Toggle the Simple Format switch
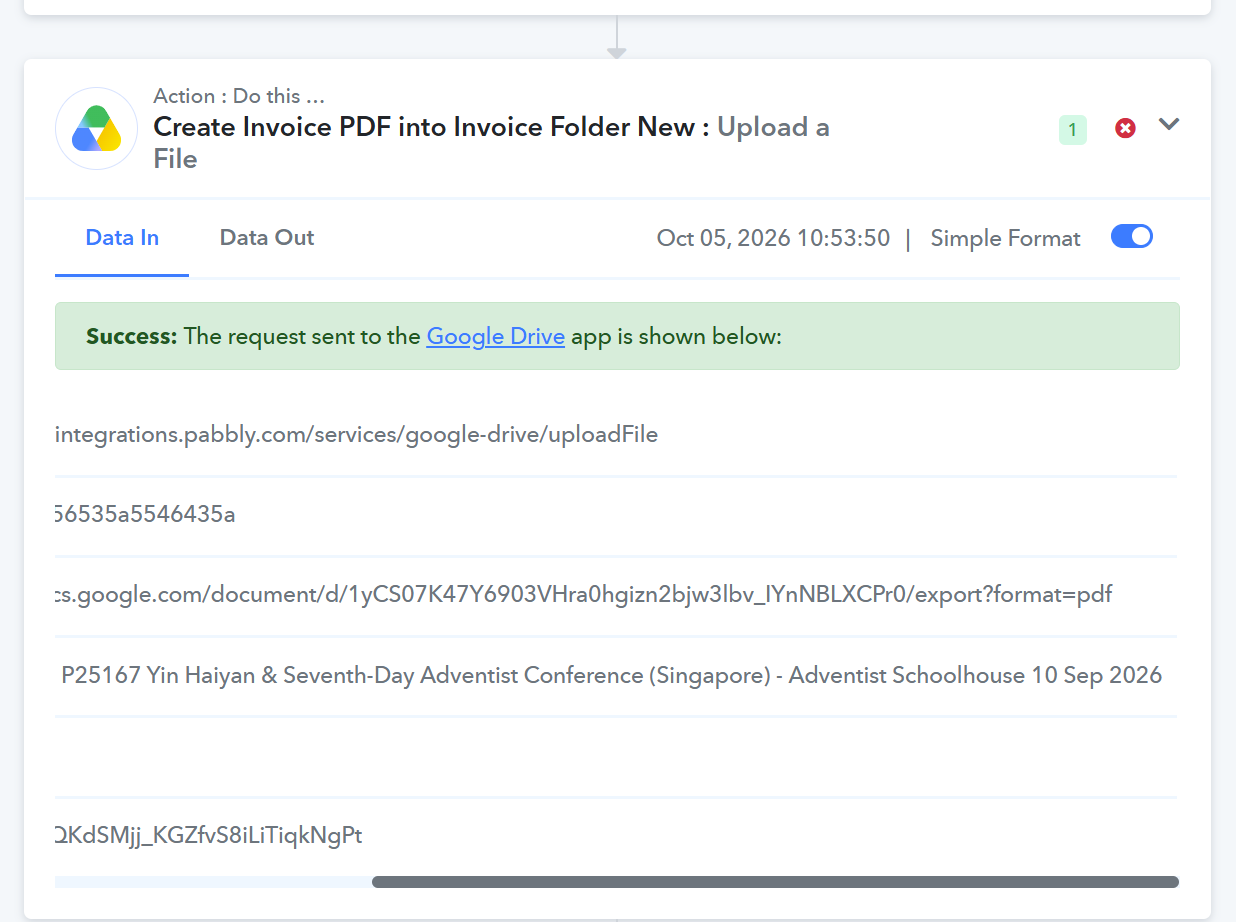Screen dimensions: 1236x922 pyautogui.click(x=1132, y=237)
